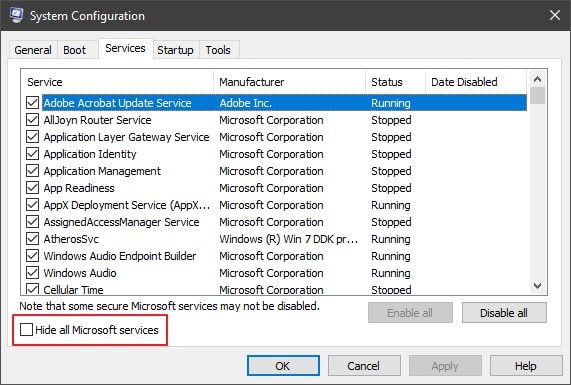The image size is (571, 385).
Task: Switch to the General tab
Action: tap(33, 50)
